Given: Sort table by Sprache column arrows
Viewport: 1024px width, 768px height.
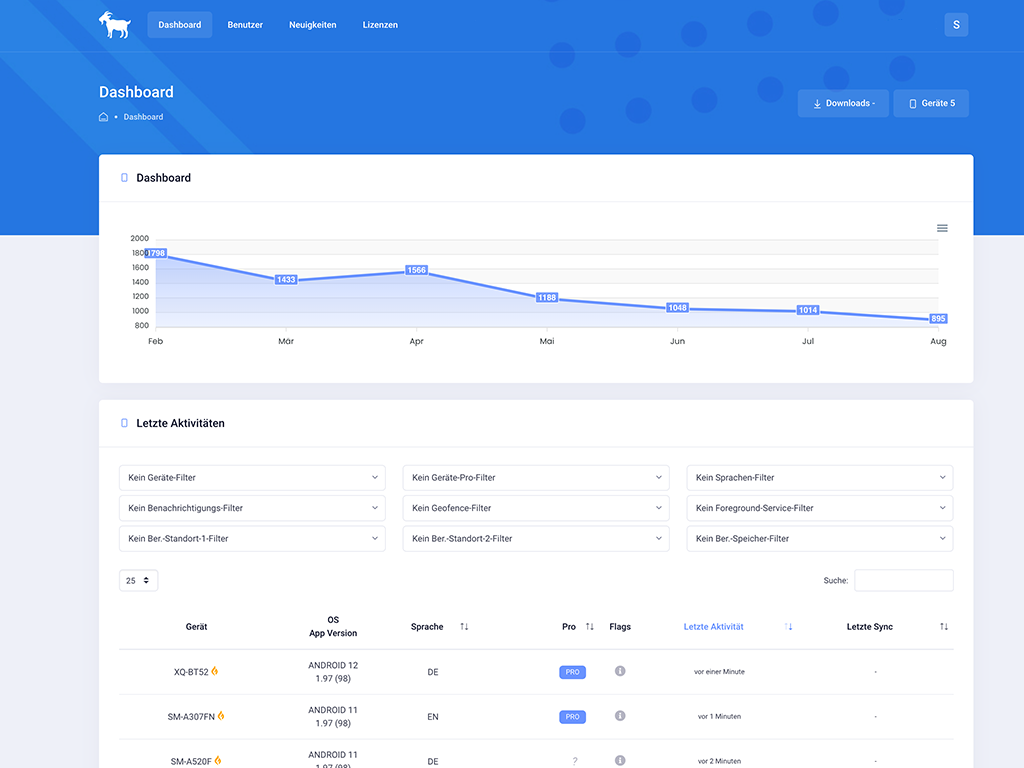Looking at the screenshot, I should 464,627.
